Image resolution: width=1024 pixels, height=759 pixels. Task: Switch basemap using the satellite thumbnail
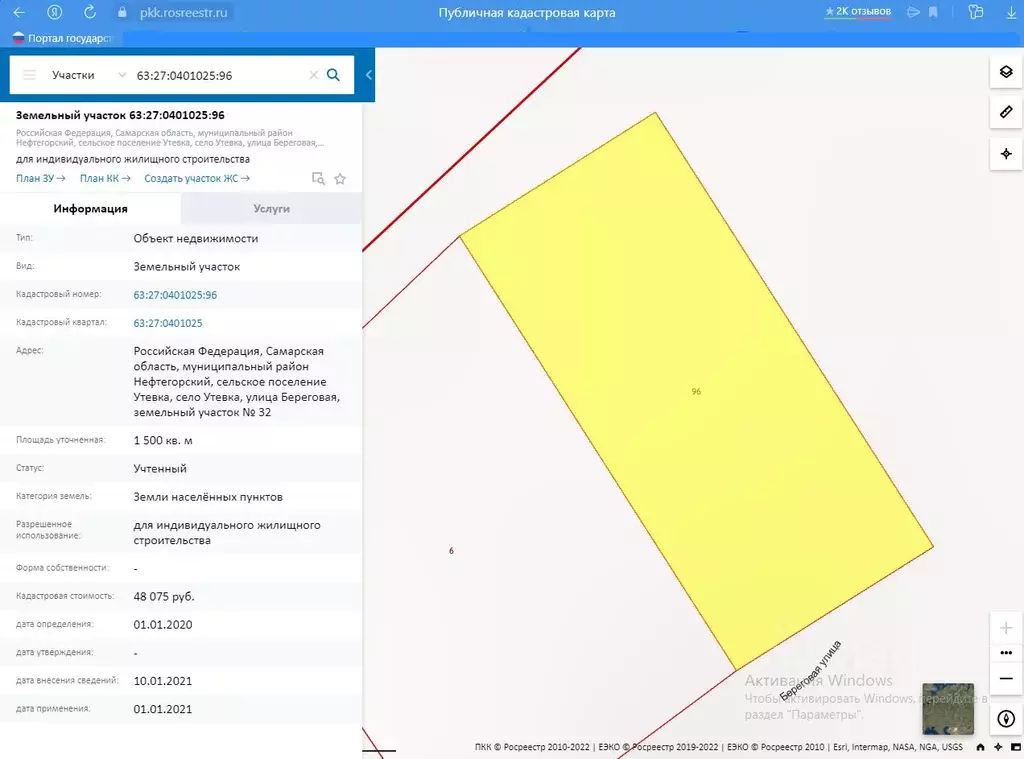947,709
